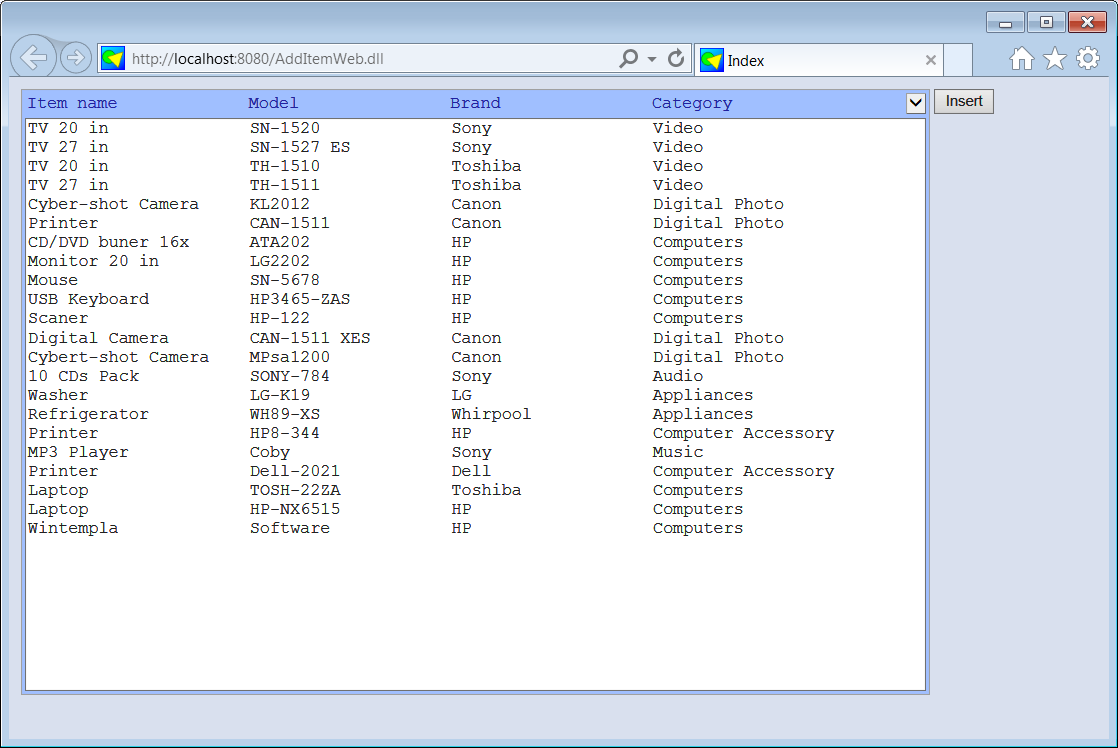Click the WH89-XS model cell

point(284,414)
